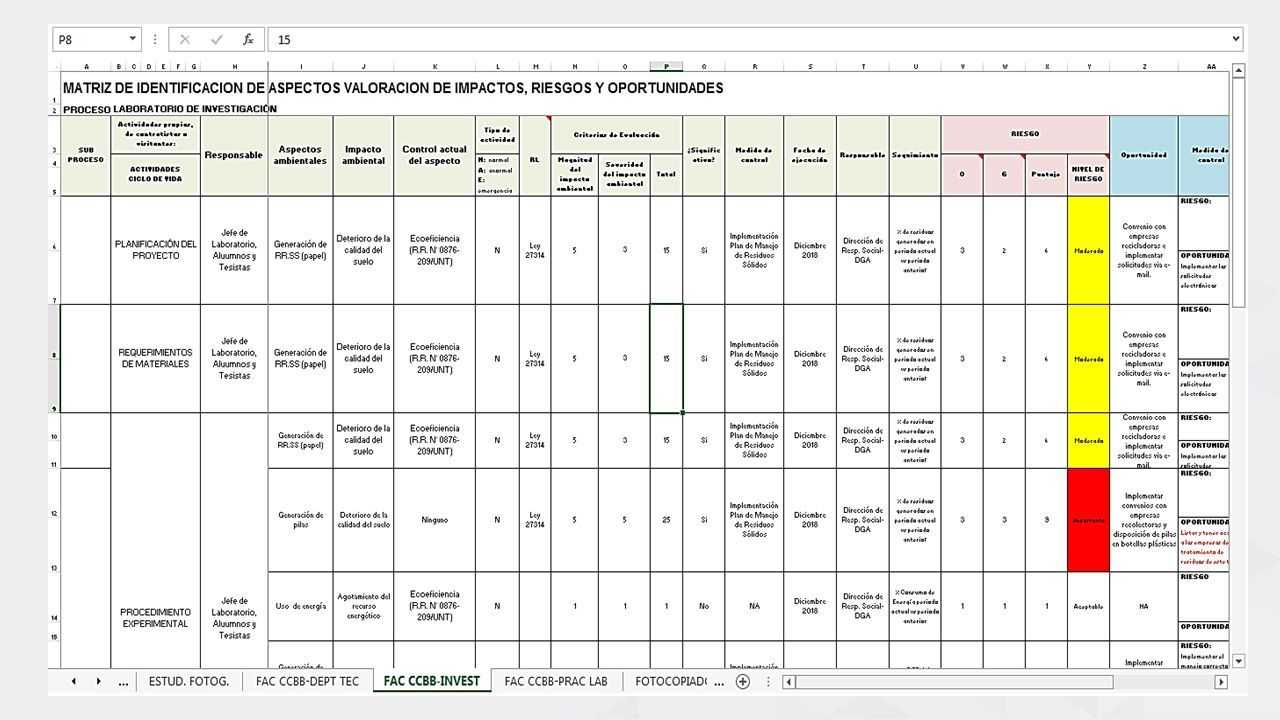Click the Control actual del aspecto header
The image size is (1280, 720).
click(x=434, y=155)
